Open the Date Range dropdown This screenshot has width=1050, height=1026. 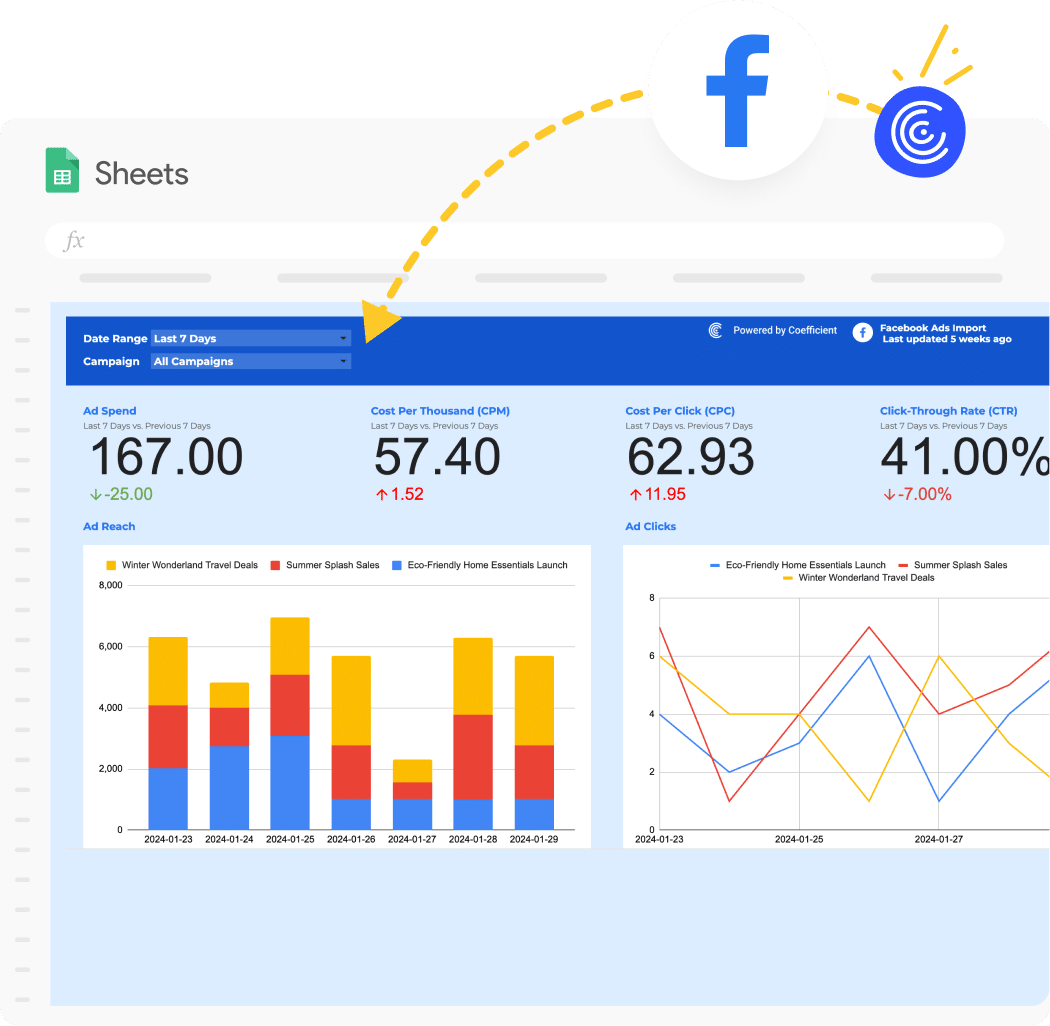point(250,338)
